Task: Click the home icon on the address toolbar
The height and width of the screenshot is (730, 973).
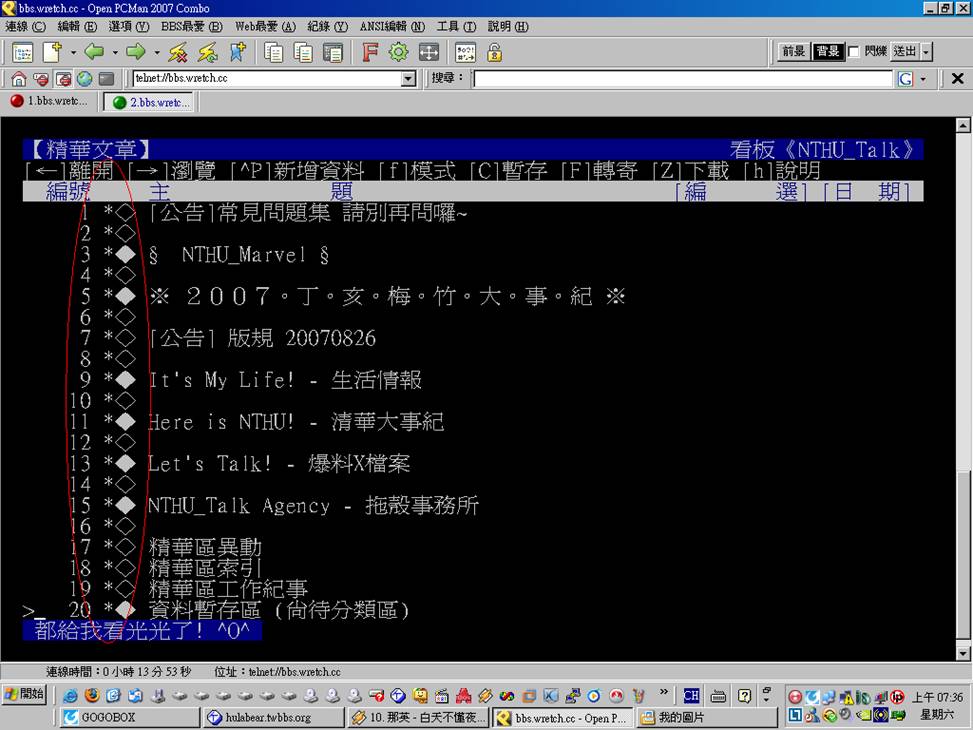Action: tap(19, 79)
